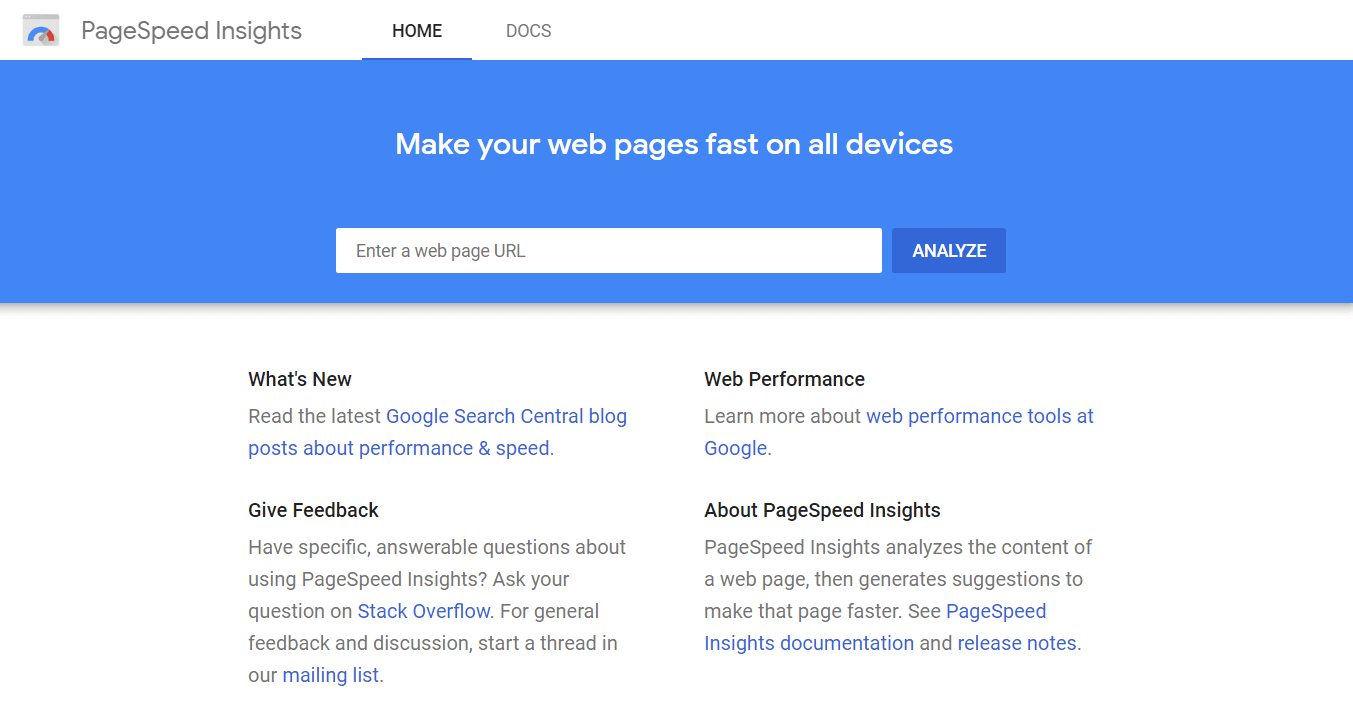This screenshot has width=1353, height=720.
Task: Click the About PageSpeed Insights heading
Action: click(822, 510)
